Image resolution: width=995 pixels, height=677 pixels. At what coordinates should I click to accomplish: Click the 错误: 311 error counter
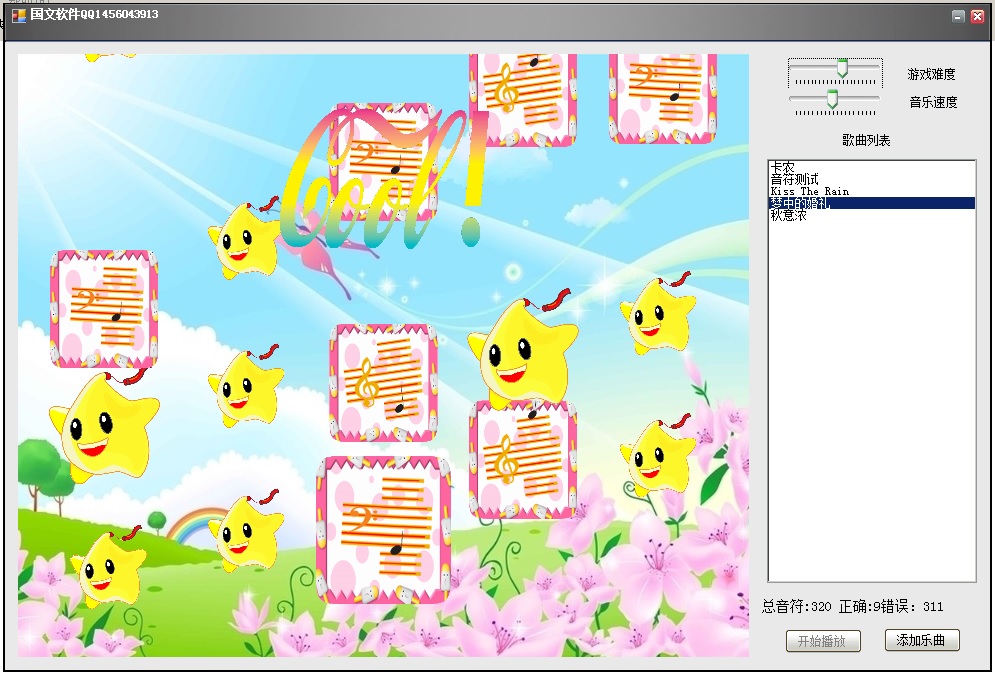coord(913,607)
